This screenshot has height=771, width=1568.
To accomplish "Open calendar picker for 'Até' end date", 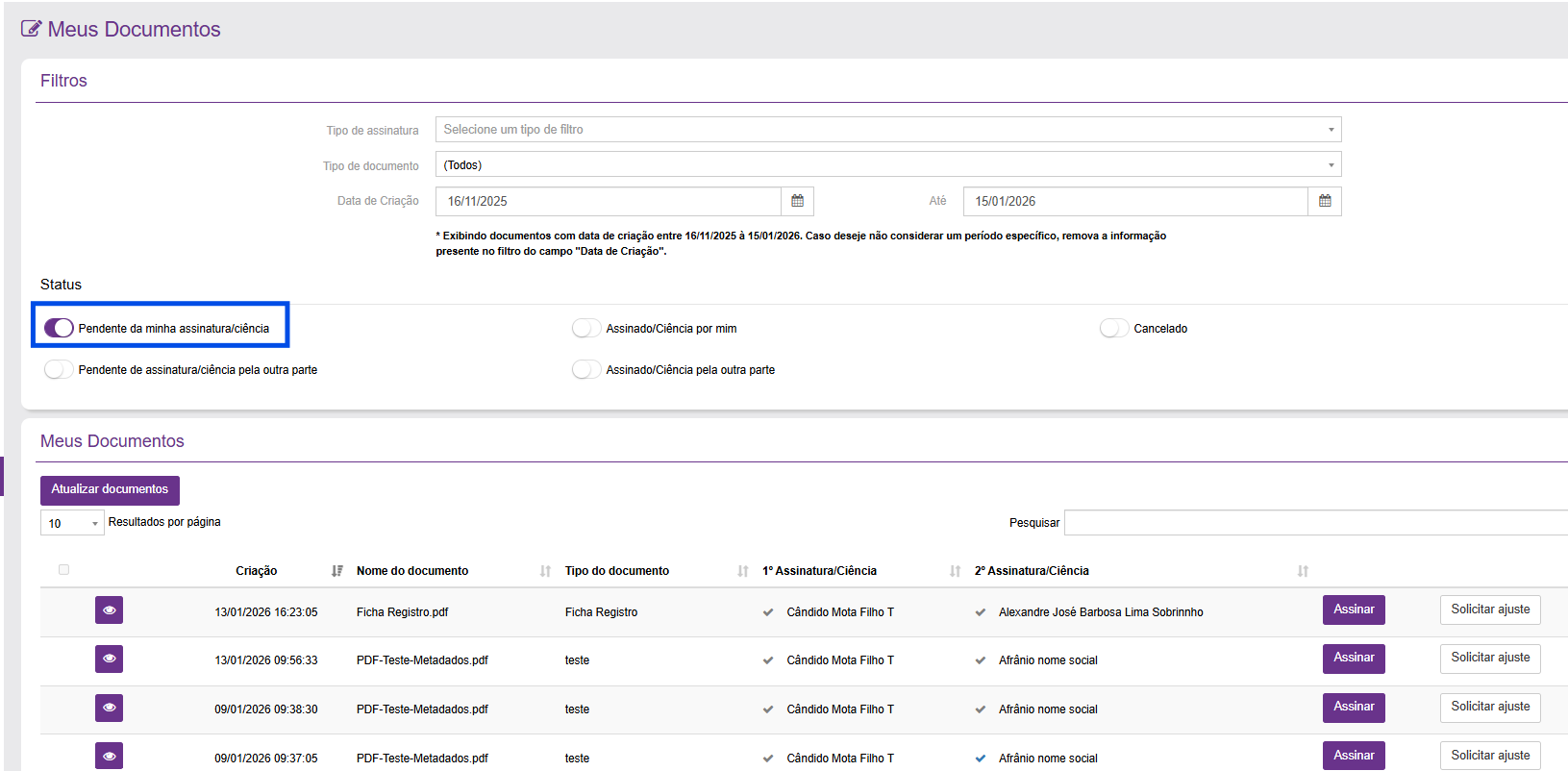I will [1325, 201].
